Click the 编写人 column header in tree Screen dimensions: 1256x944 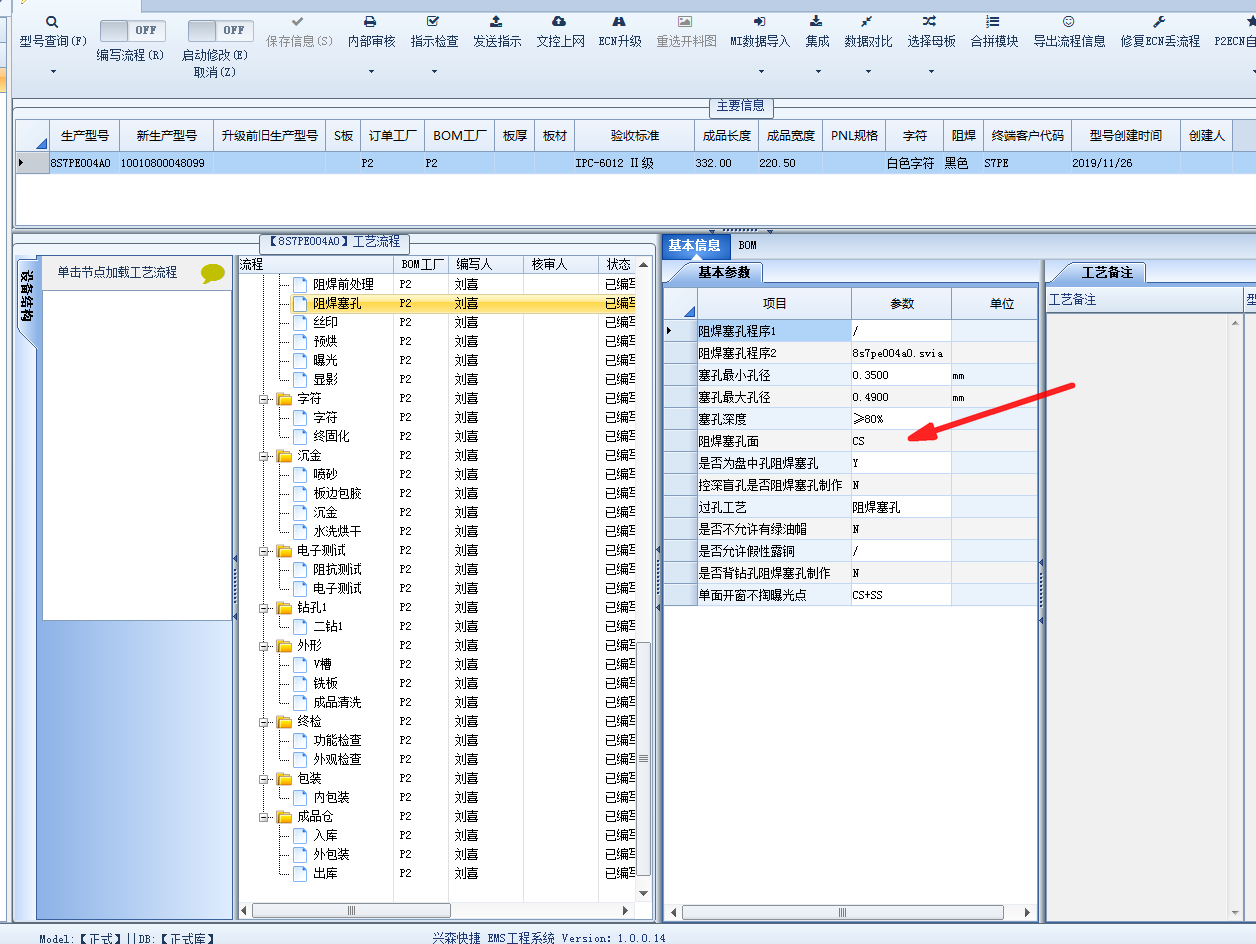click(x=485, y=265)
